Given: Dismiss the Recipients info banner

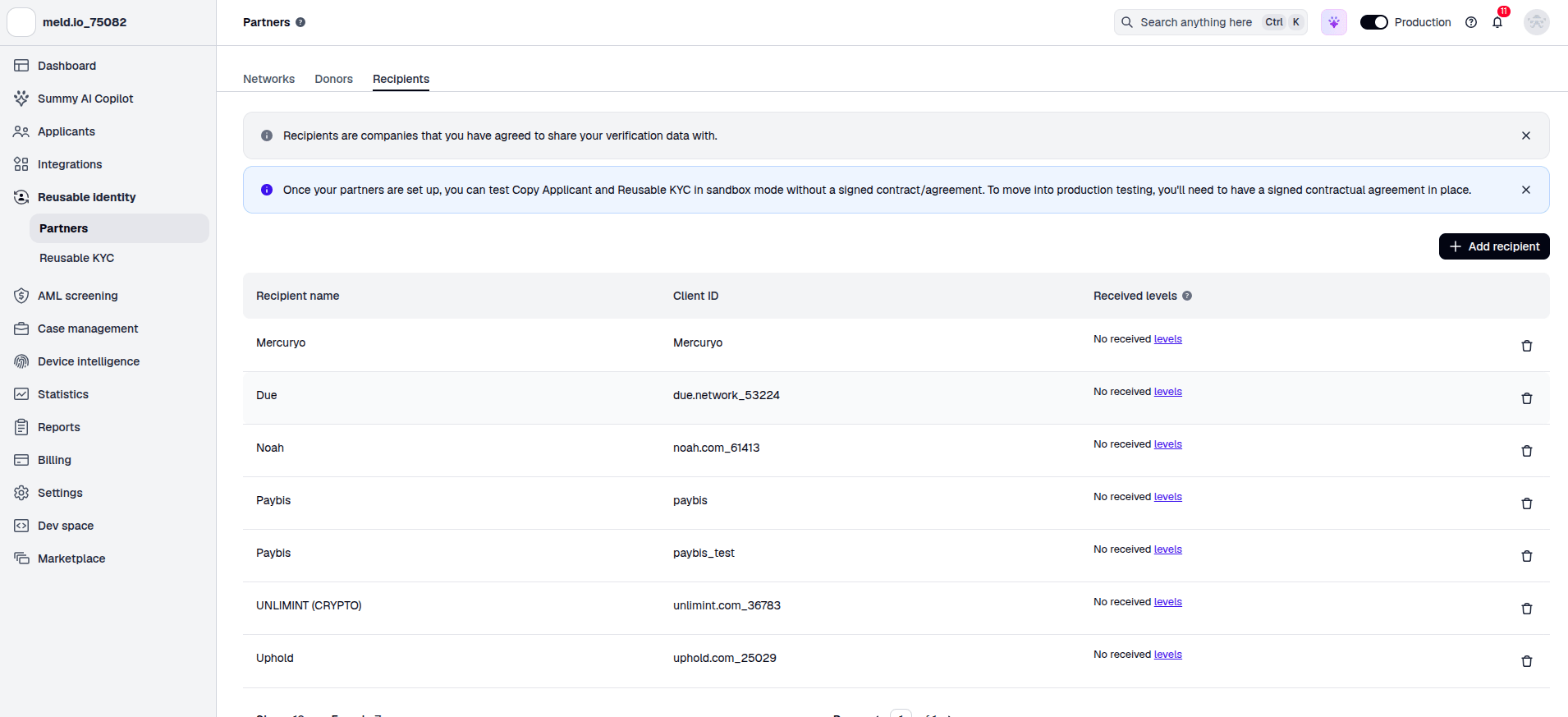Looking at the screenshot, I should (x=1525, y=136).
